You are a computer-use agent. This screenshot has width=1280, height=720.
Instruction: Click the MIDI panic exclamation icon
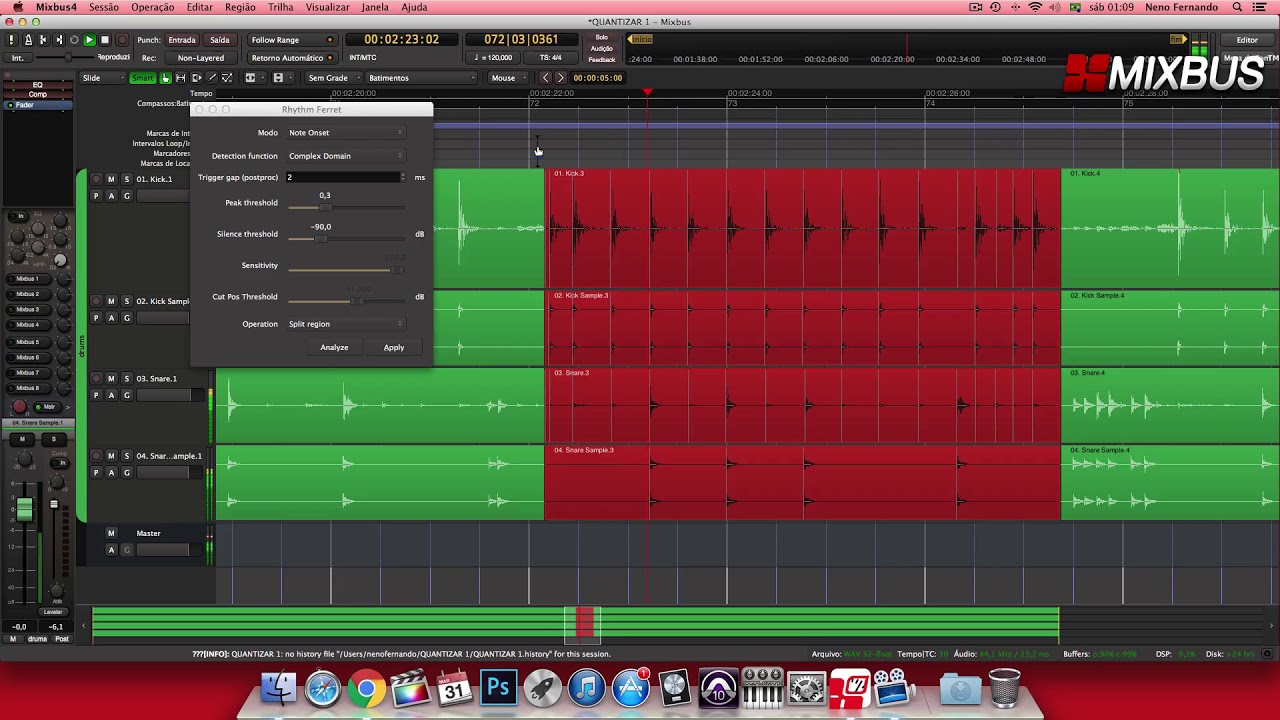11,40
